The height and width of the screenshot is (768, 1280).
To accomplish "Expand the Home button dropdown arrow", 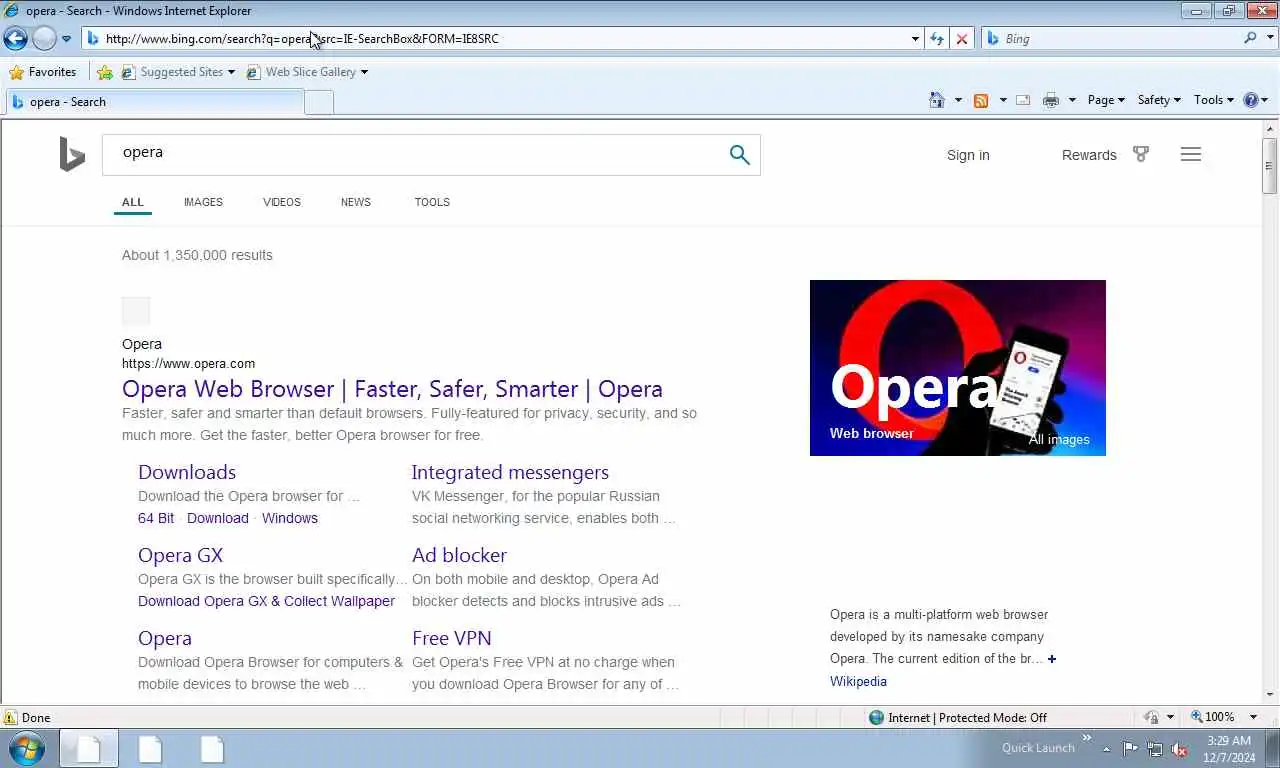I will click(x=958, y=100).
